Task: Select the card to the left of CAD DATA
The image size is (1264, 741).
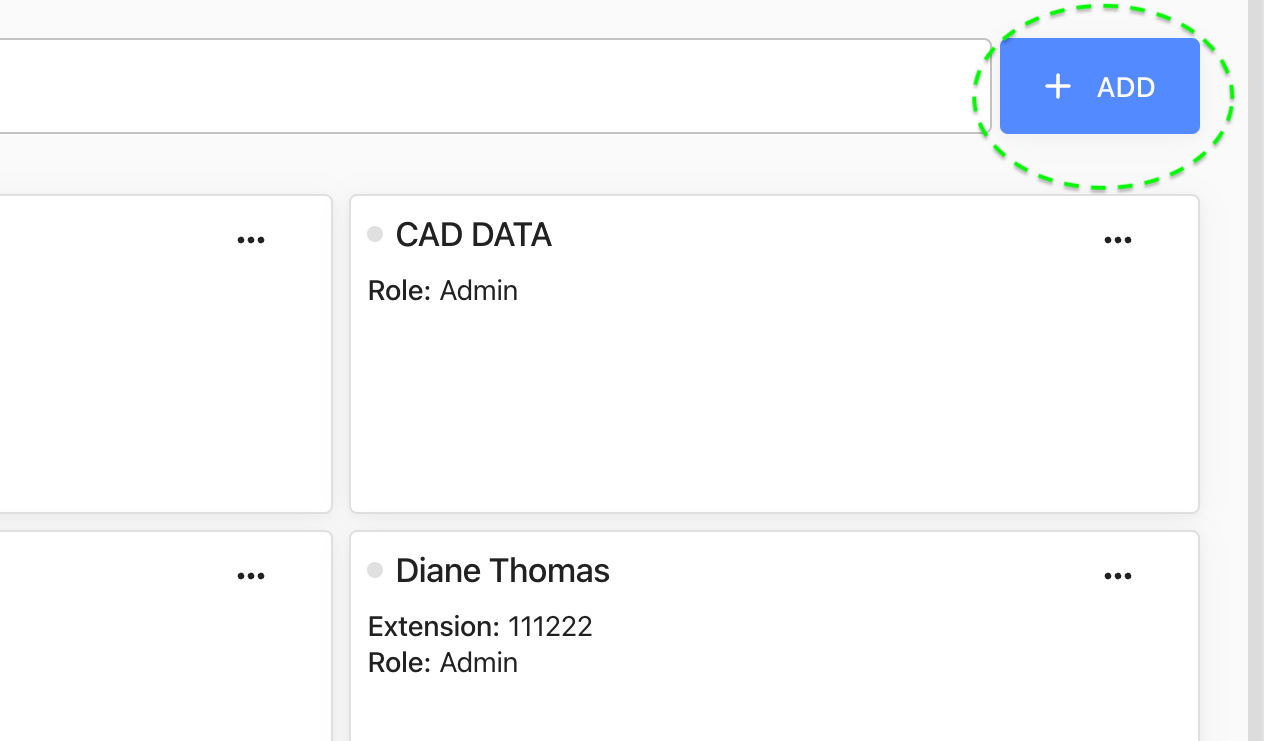Action: (160, 380)
